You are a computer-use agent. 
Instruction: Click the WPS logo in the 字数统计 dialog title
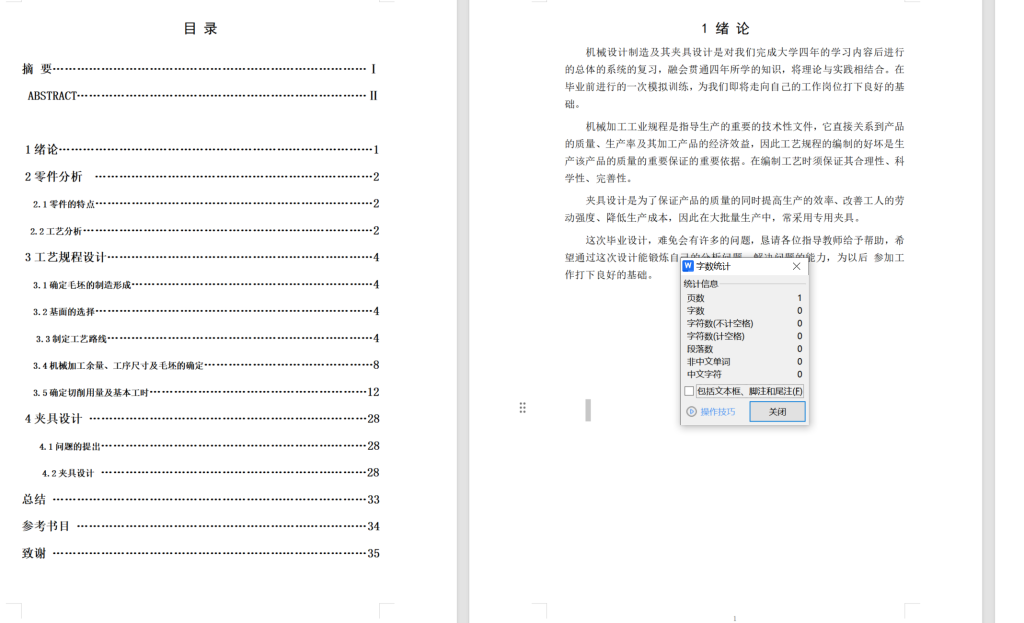pyautogui.click(x=688, y=266)
